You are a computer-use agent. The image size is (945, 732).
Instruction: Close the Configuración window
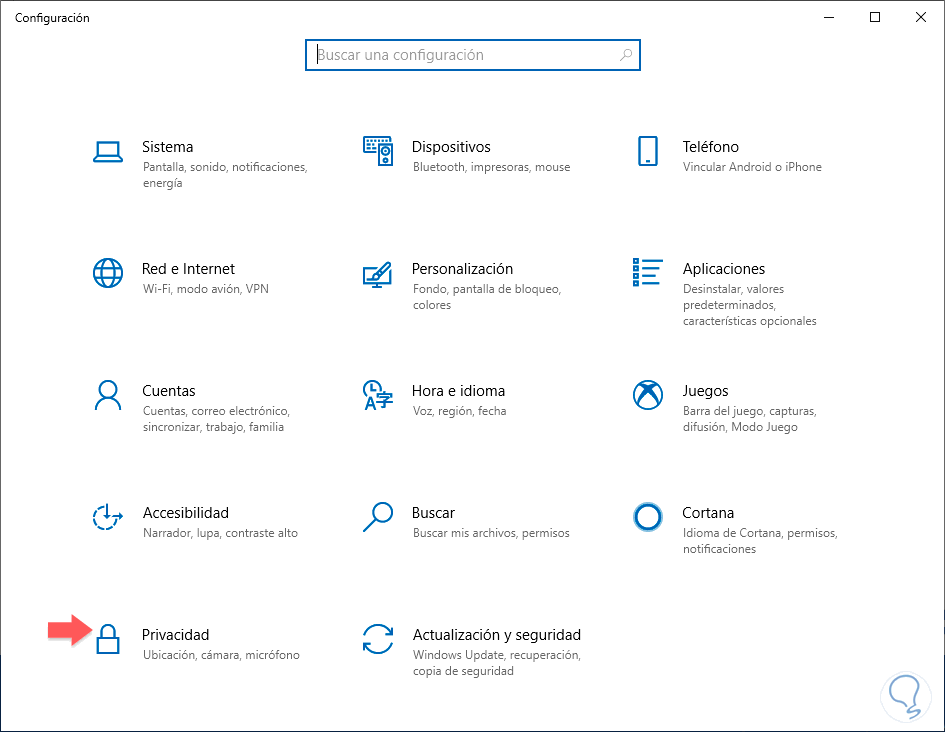click(921, 17)
